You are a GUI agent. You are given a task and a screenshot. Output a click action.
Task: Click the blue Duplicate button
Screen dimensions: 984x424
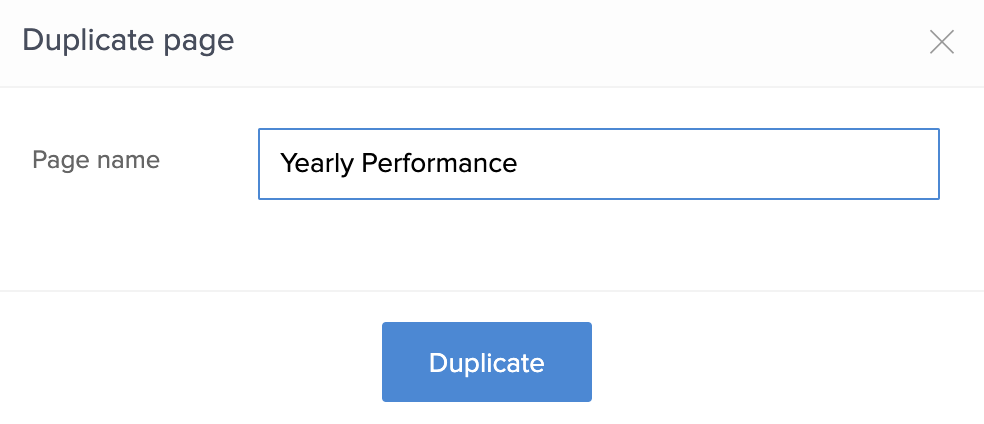coord(486,362)
